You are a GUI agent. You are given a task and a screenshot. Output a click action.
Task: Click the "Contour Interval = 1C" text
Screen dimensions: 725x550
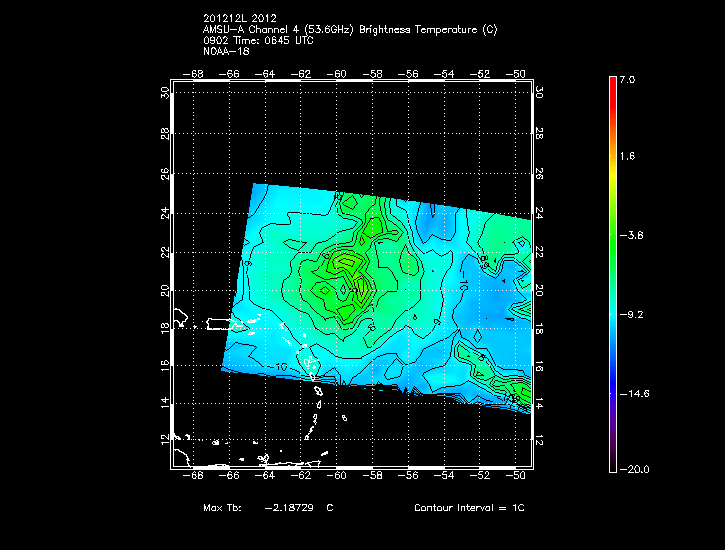[x=469, y=507]
